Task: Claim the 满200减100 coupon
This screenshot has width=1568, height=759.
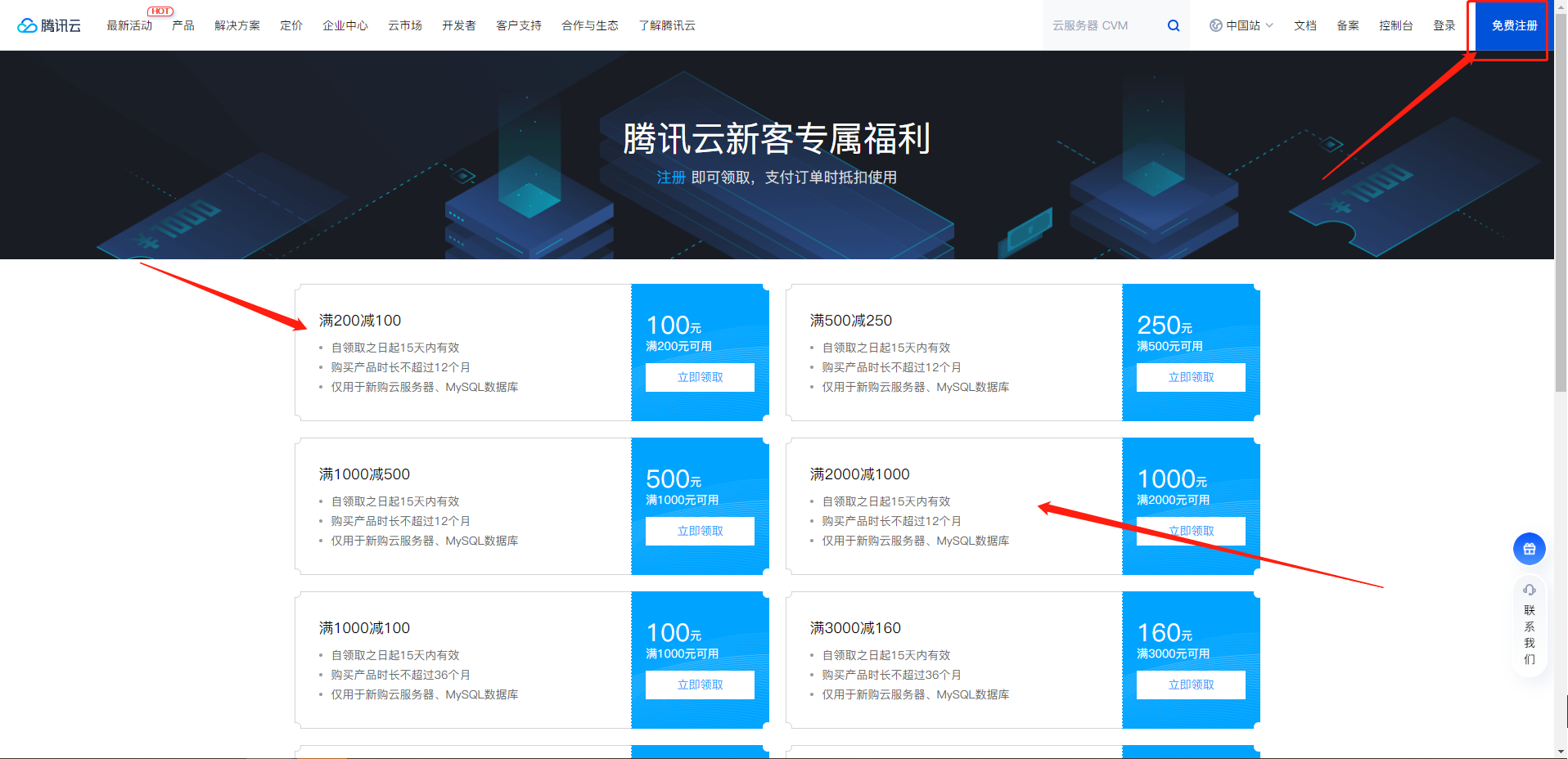Action: coord(700,377)
